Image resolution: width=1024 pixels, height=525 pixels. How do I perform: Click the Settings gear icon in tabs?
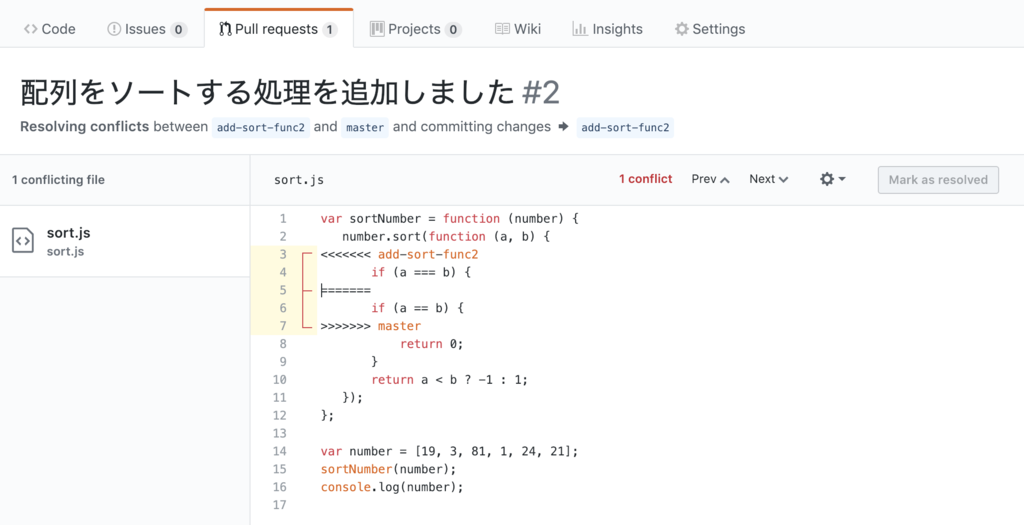[x=682, y=29]
